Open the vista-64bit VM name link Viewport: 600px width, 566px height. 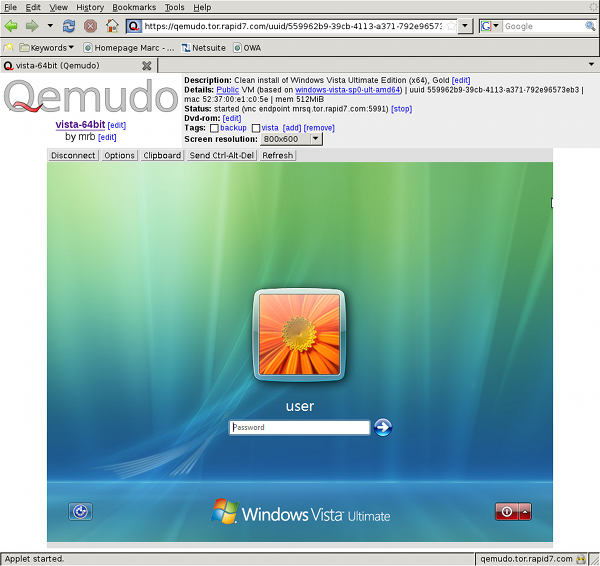[x=80, y=124]
